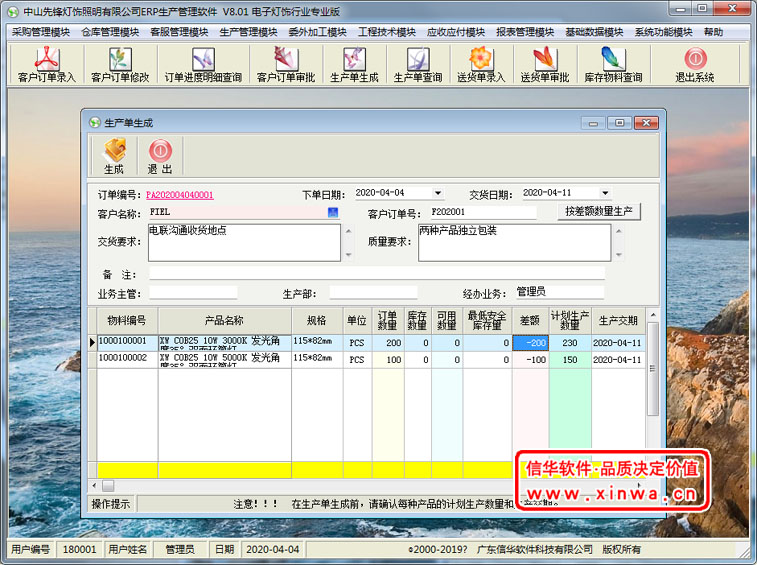This screenshot has width=757, height=565.
Task: Close the 生产单生成 dialog window
Action: (x=646, y=123)
